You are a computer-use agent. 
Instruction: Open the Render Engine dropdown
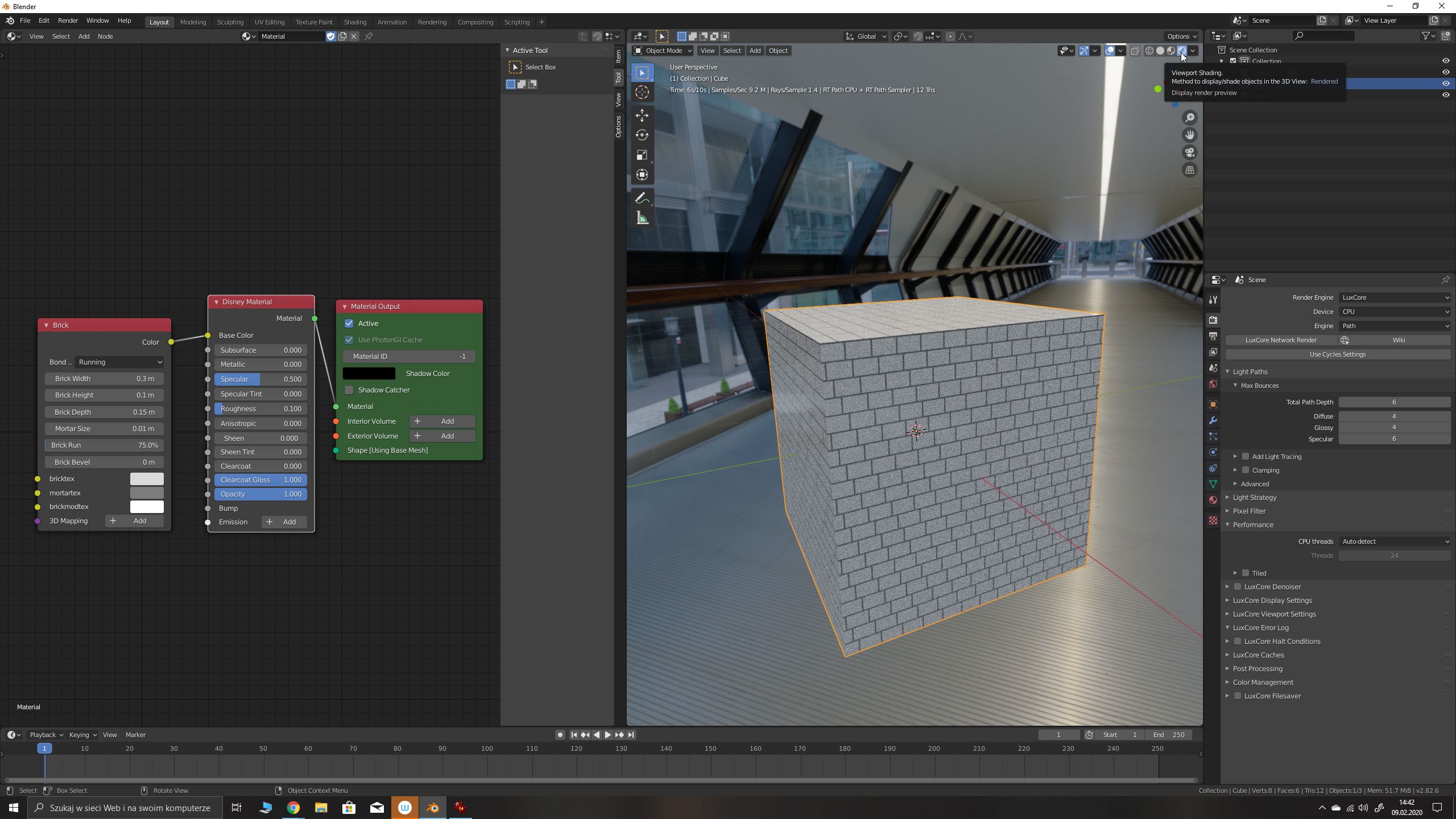pyautogui.click(x=1395, y=297)
